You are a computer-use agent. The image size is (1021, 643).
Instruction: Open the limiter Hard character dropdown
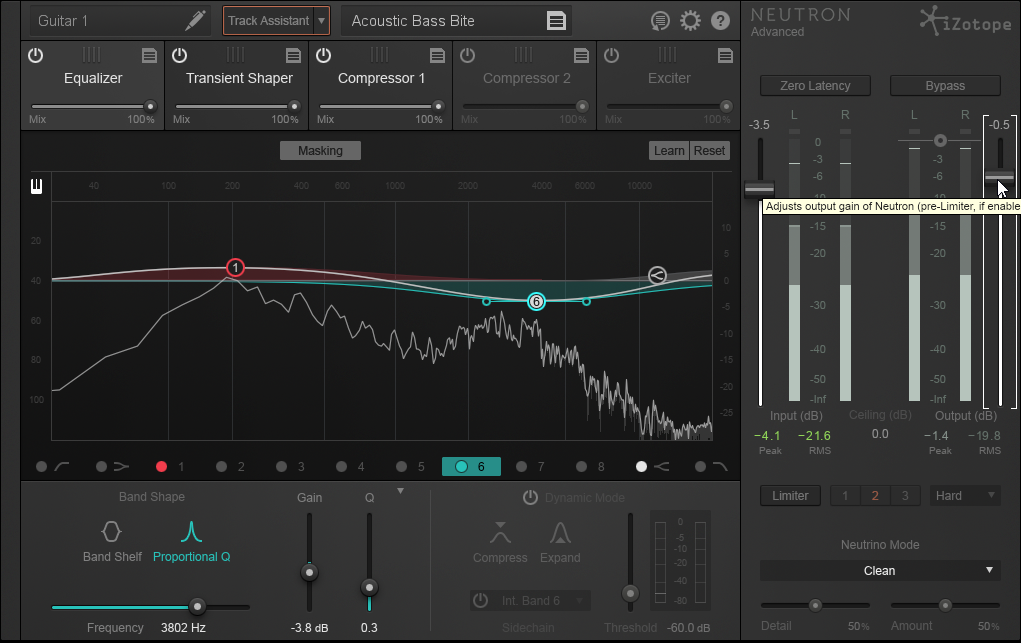(965, 496)
